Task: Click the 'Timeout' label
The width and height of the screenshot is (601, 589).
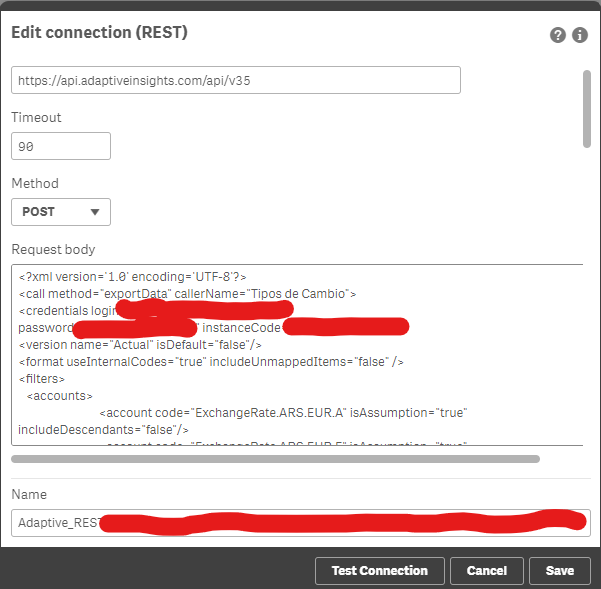Action: 36,117
